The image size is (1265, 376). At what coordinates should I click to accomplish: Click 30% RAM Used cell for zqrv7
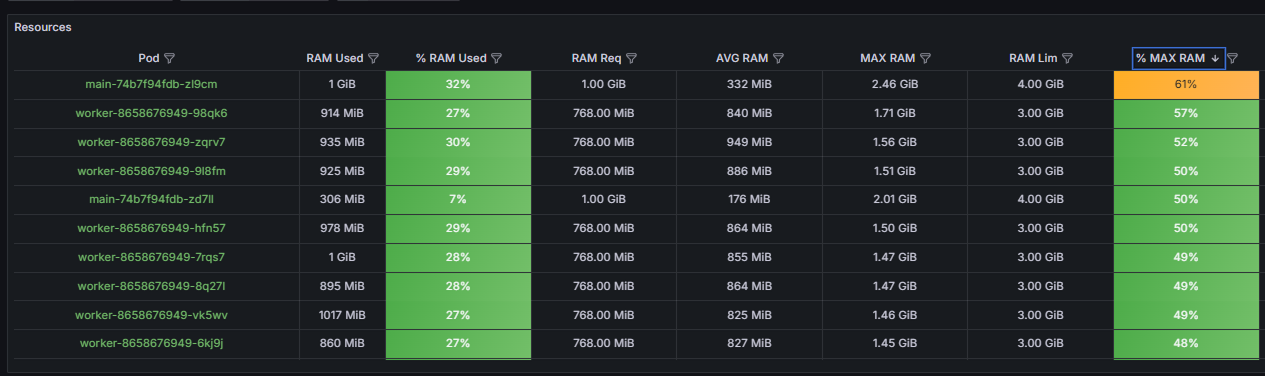point(458,142)
